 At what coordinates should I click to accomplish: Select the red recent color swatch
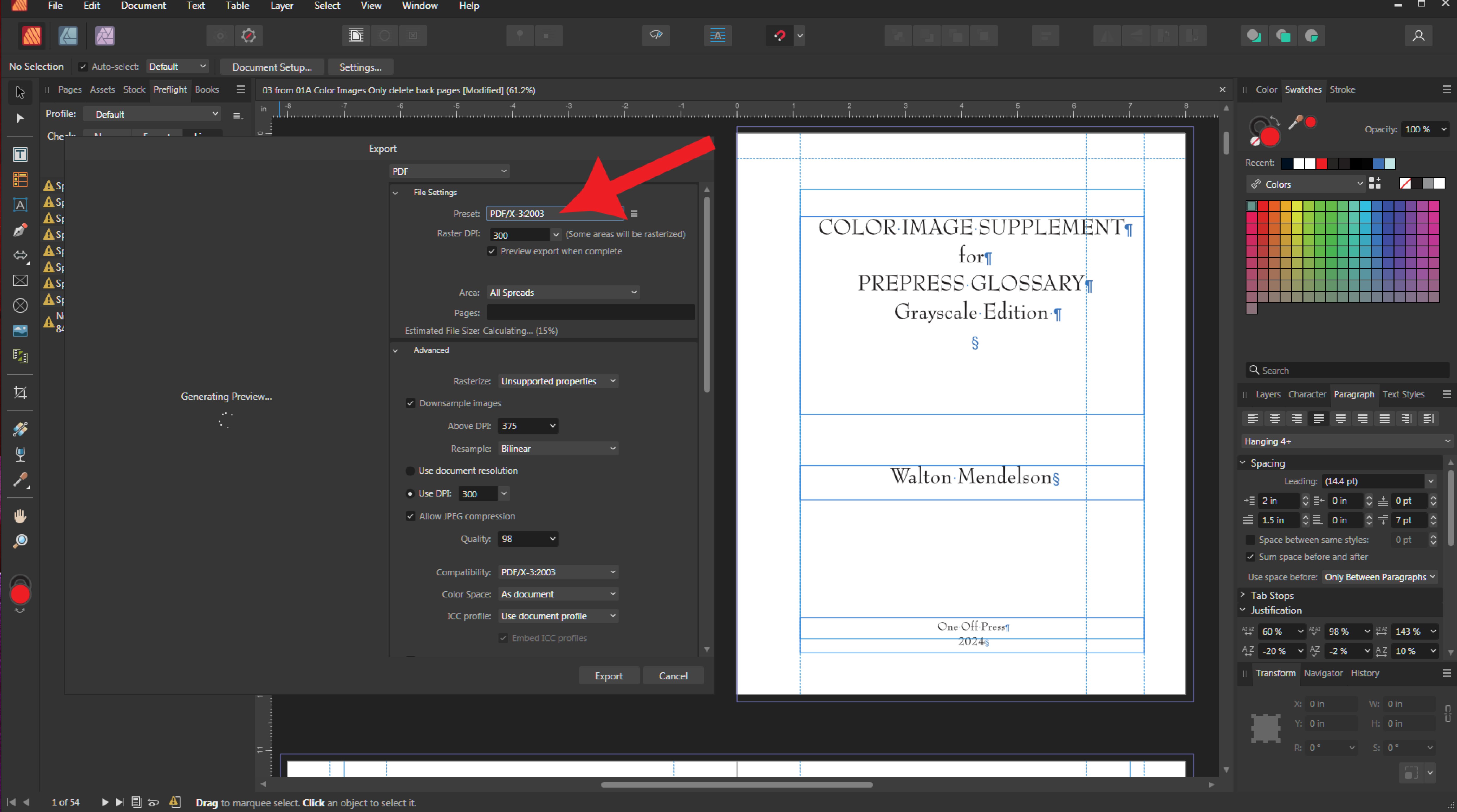click(1321, 163)
